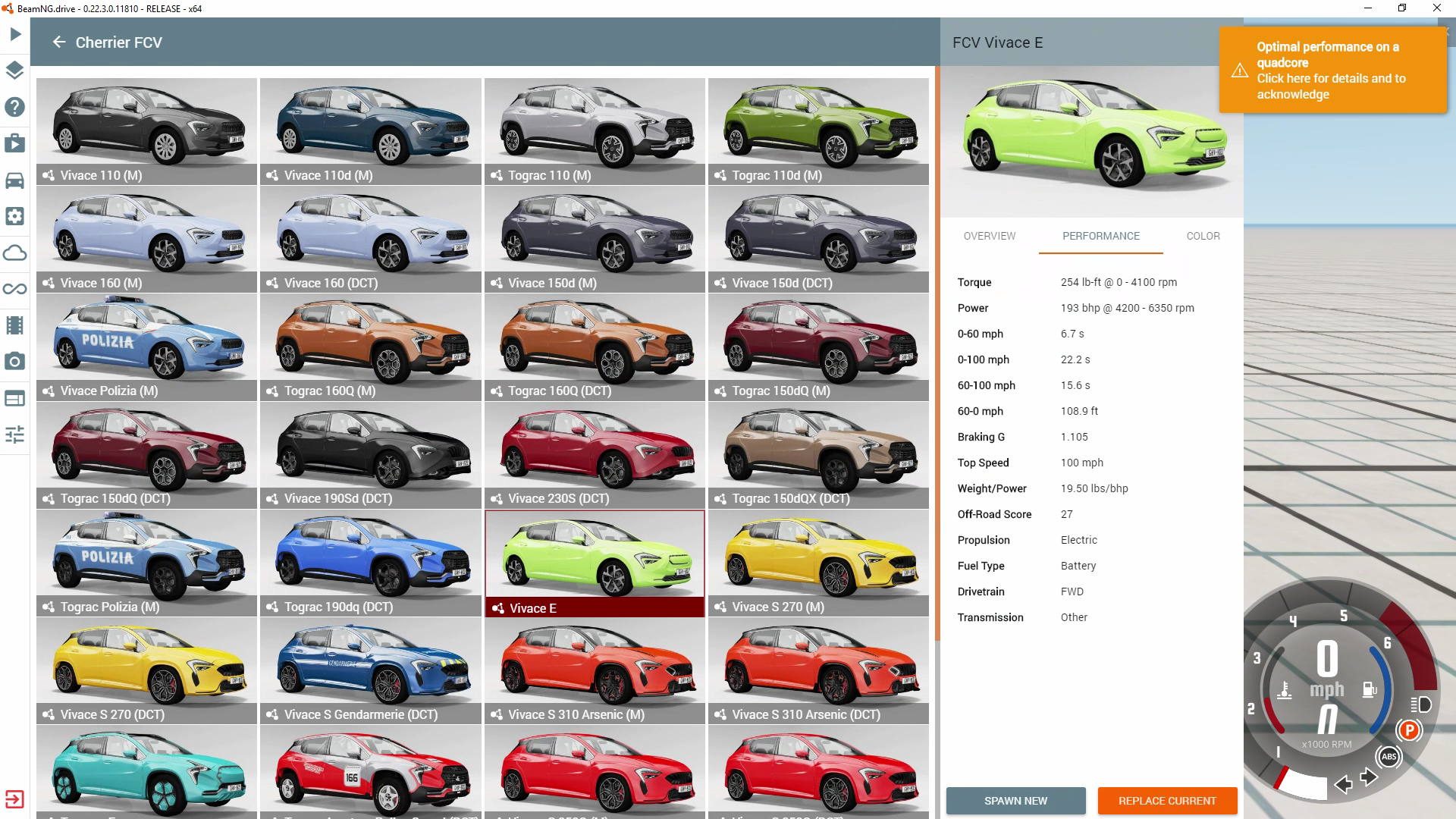Click the ABS indicator on the gauge
Screen dimensions: 1456x819
[1389, 756]
